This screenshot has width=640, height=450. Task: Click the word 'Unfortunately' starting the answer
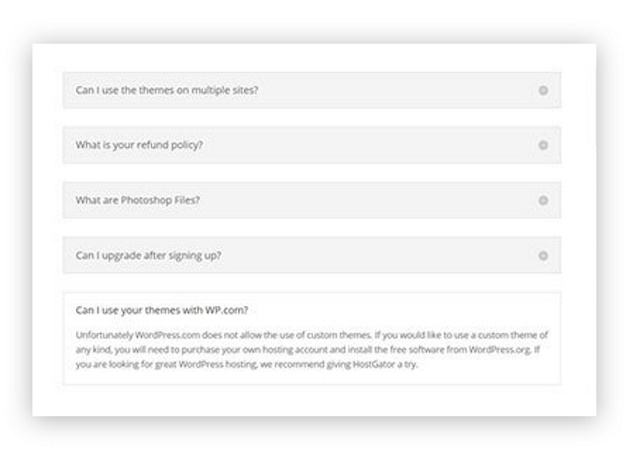click(x=104, y=335)
